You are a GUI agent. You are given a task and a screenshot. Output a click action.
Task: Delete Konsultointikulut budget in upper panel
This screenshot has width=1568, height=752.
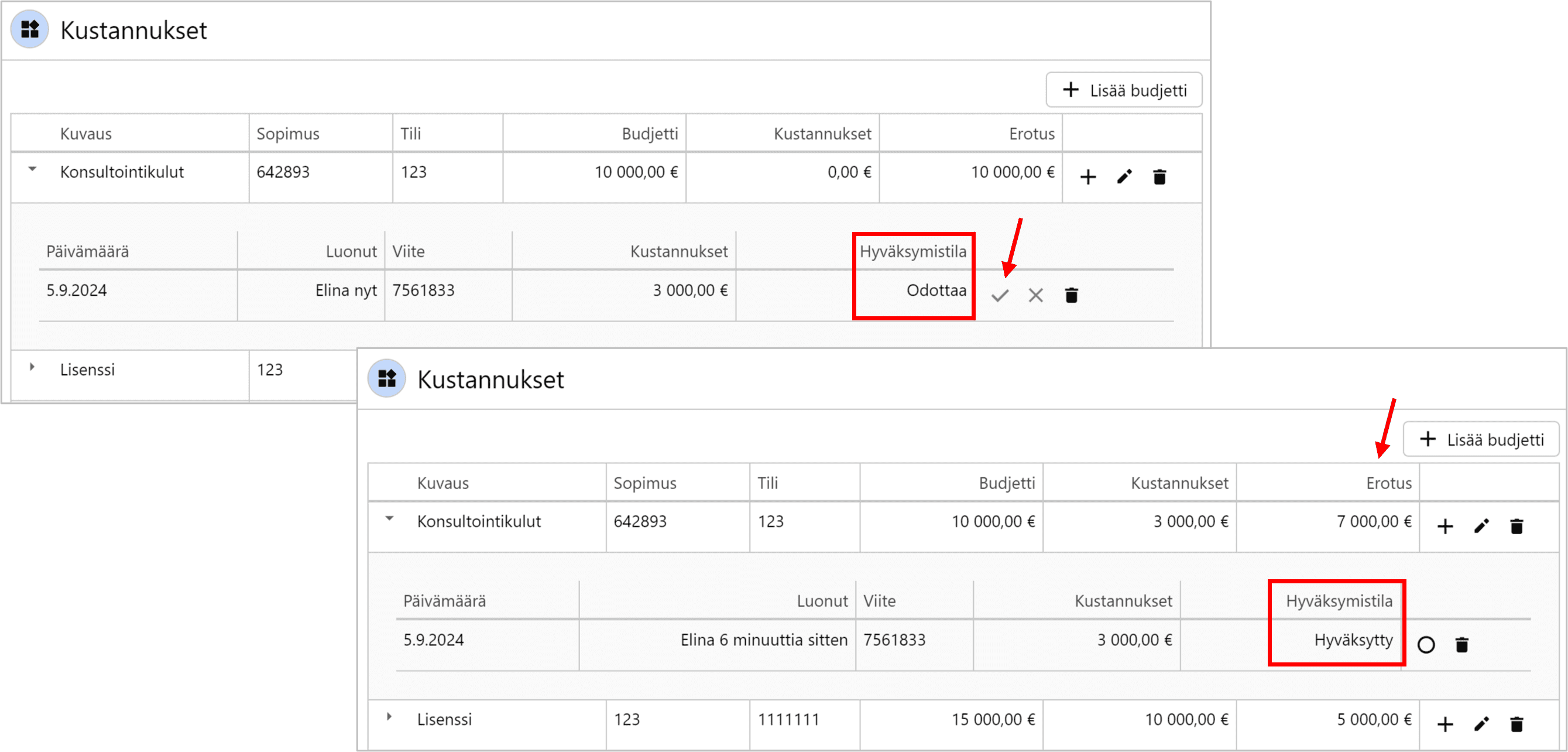click(x=1159, y=177)
